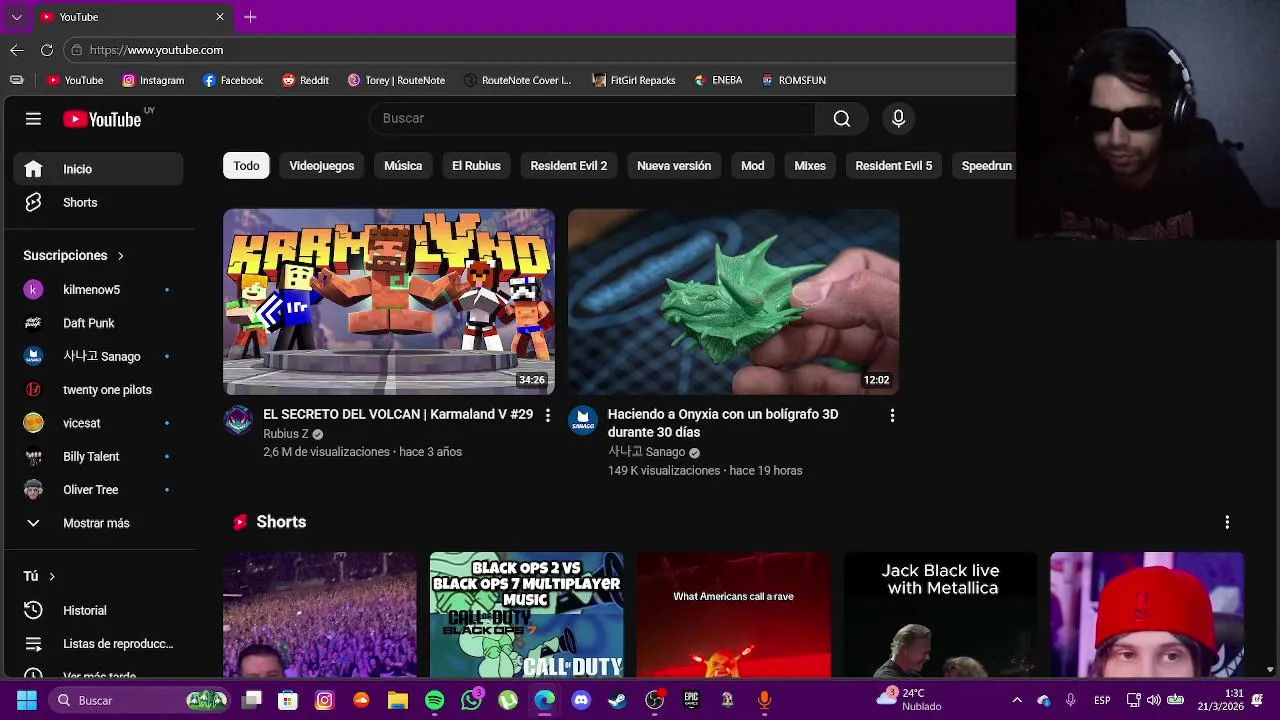Open Spotify from the taskbar

click(x=435, y=700)
